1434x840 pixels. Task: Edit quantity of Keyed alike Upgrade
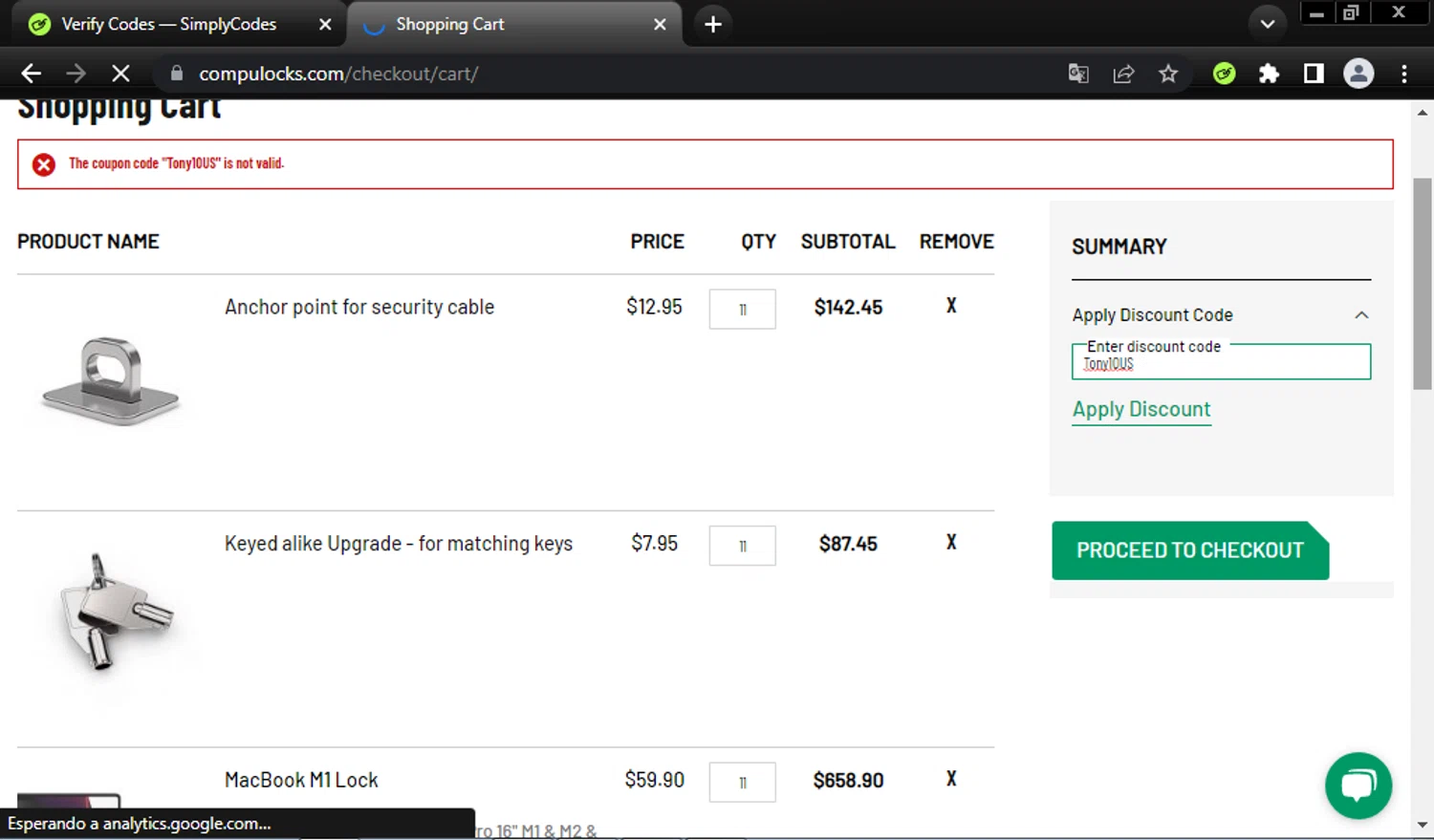click(x=743, y=546)
